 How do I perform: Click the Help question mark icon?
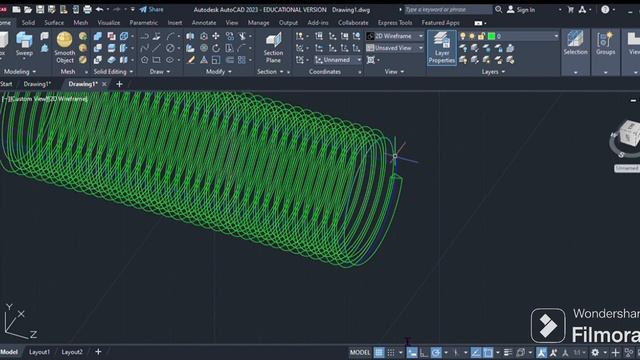pyautogui.click(x=605, y=9)
